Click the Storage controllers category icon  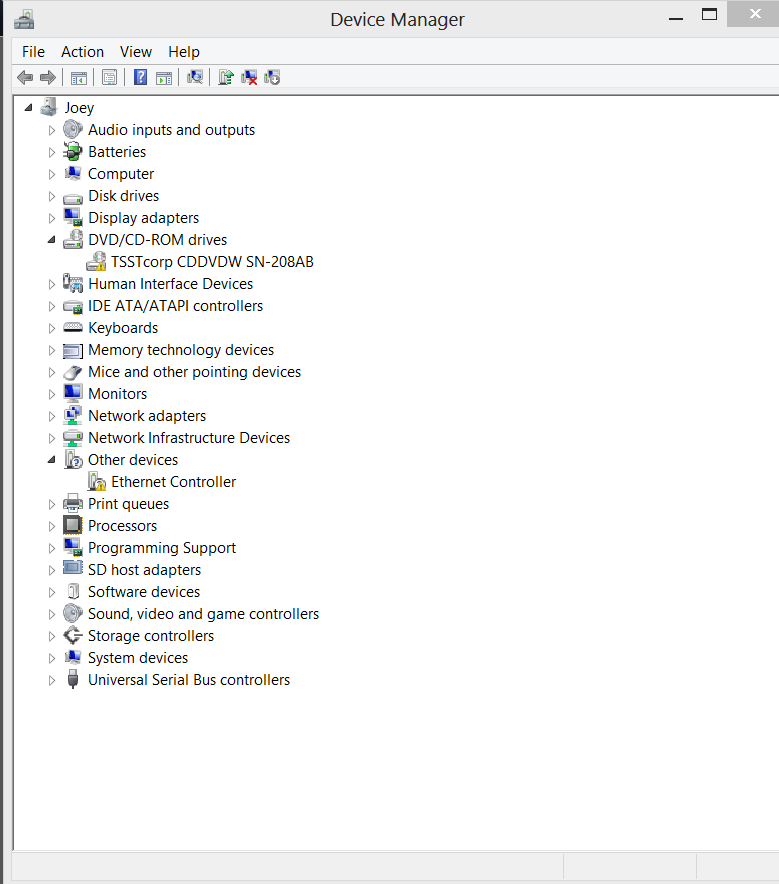point(73,635)
